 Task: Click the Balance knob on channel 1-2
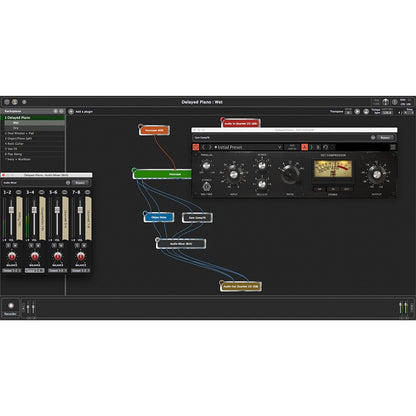click(12, 256)
